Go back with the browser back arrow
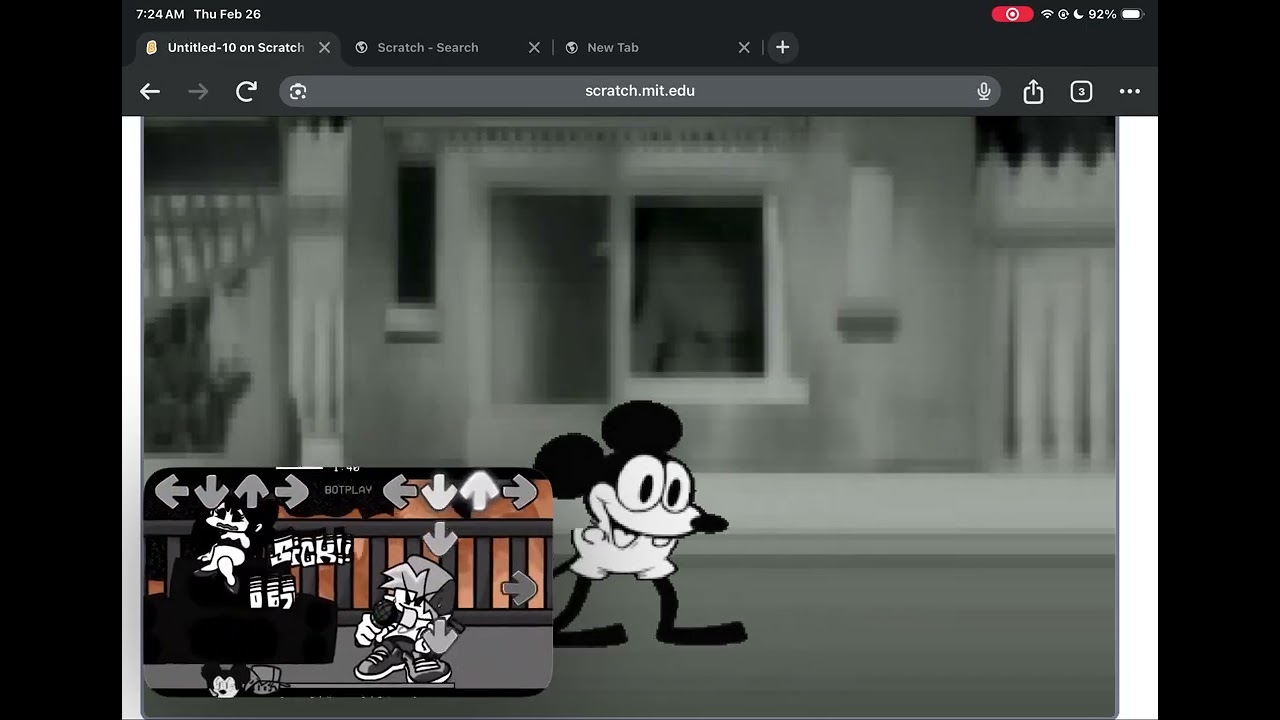Screen dimensions: 1280x720 150,91
